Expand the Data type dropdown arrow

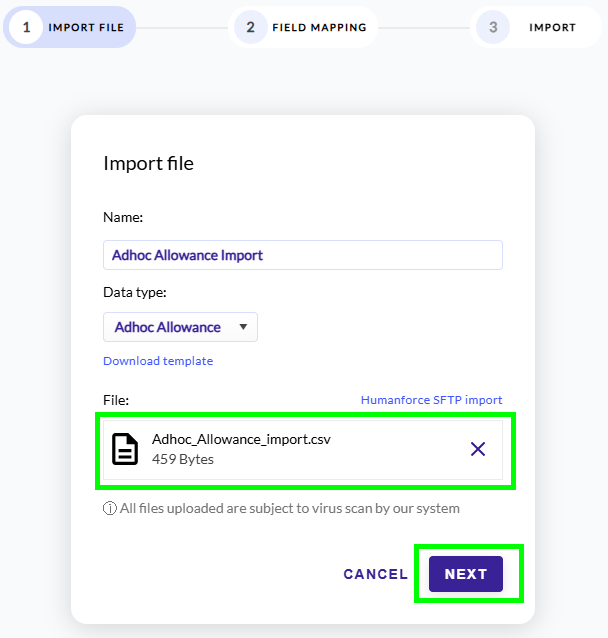pyautogui.click(x=243, y=327)
